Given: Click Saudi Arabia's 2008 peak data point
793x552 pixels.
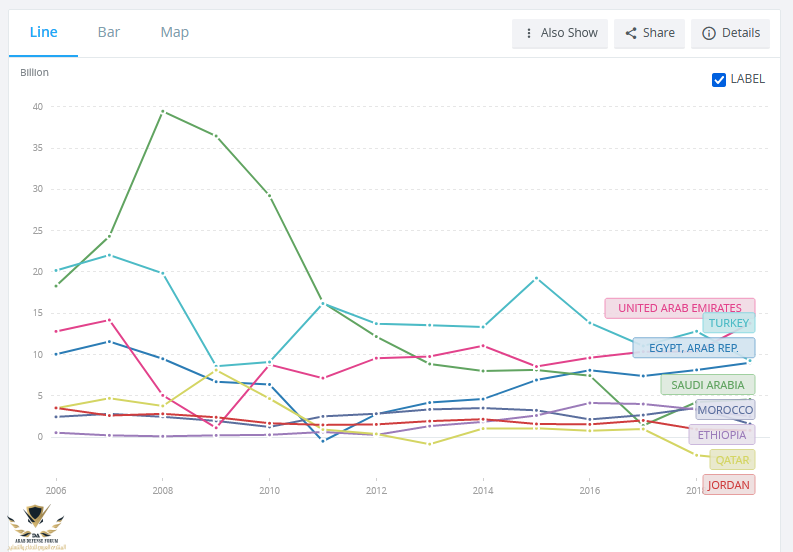Looking at the screenshot, I should [x=162, y=111].
